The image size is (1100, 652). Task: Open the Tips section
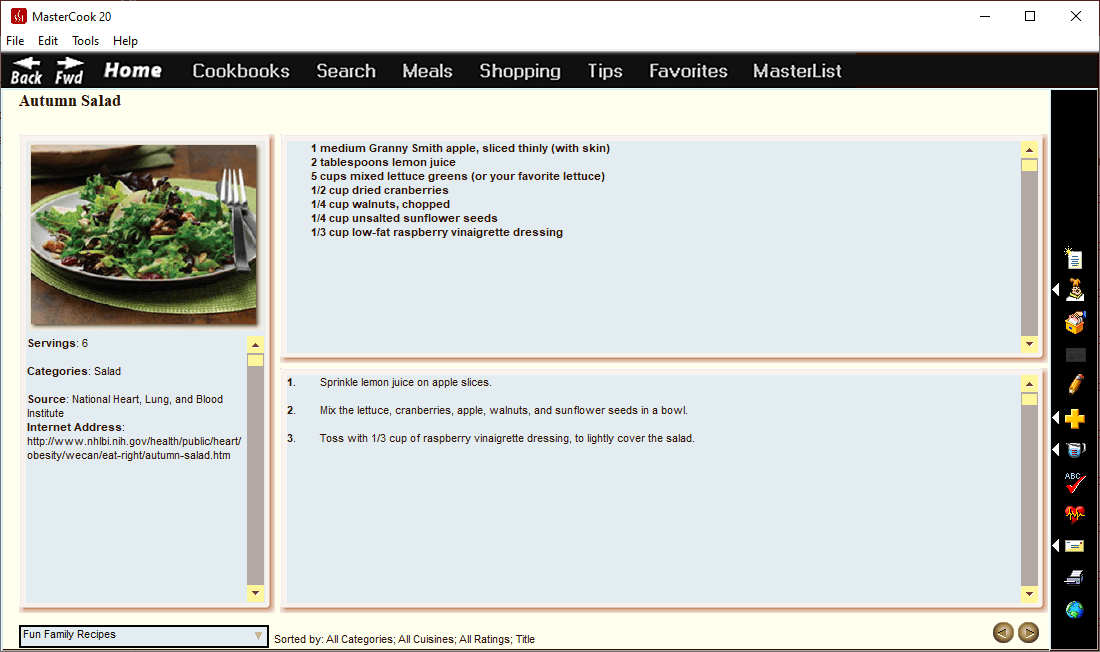coord(605,72)
